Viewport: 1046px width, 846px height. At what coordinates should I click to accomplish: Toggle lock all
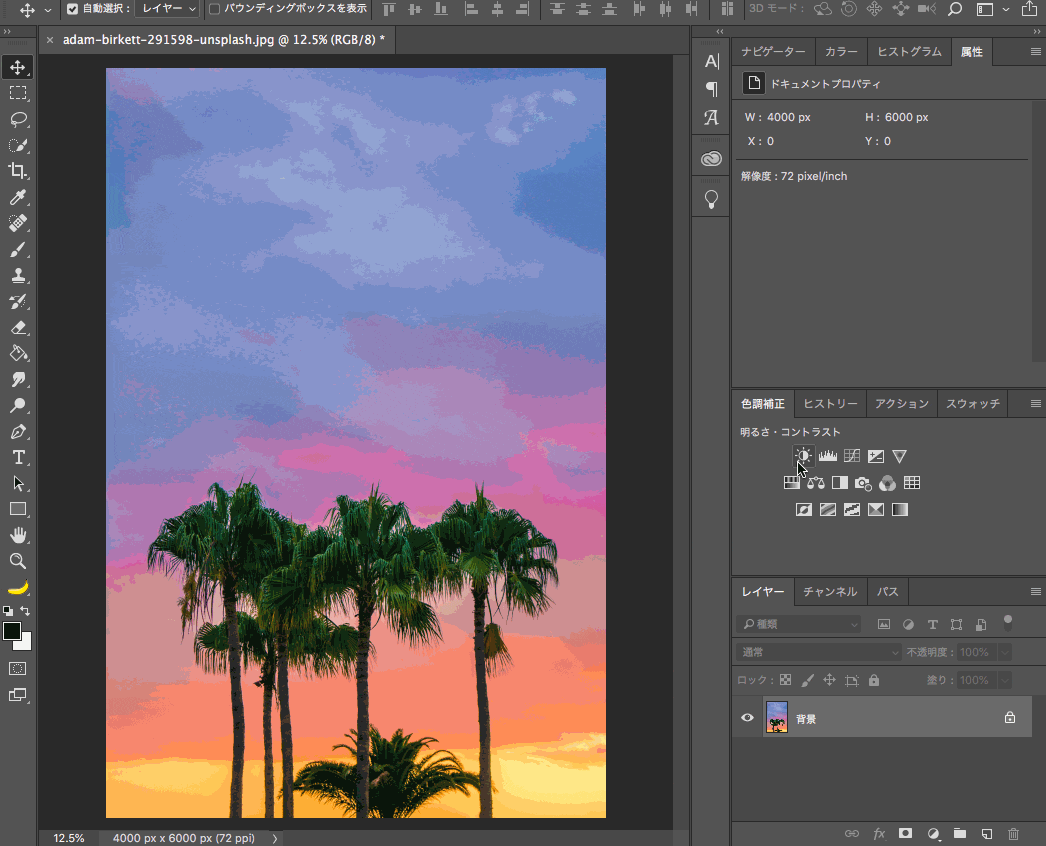click(874, 680)
